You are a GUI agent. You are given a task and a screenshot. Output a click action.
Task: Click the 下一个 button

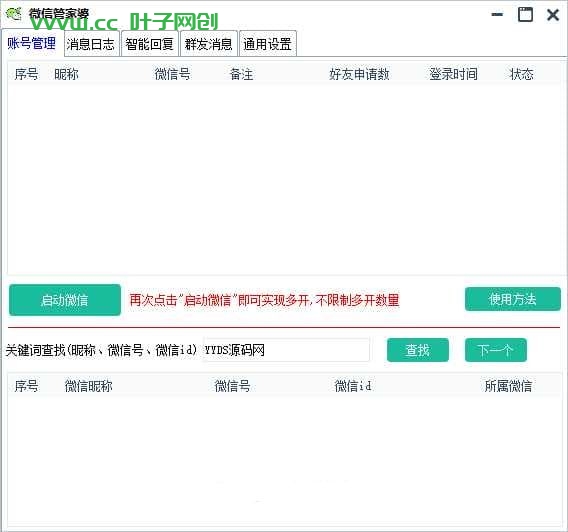[496, 350]
